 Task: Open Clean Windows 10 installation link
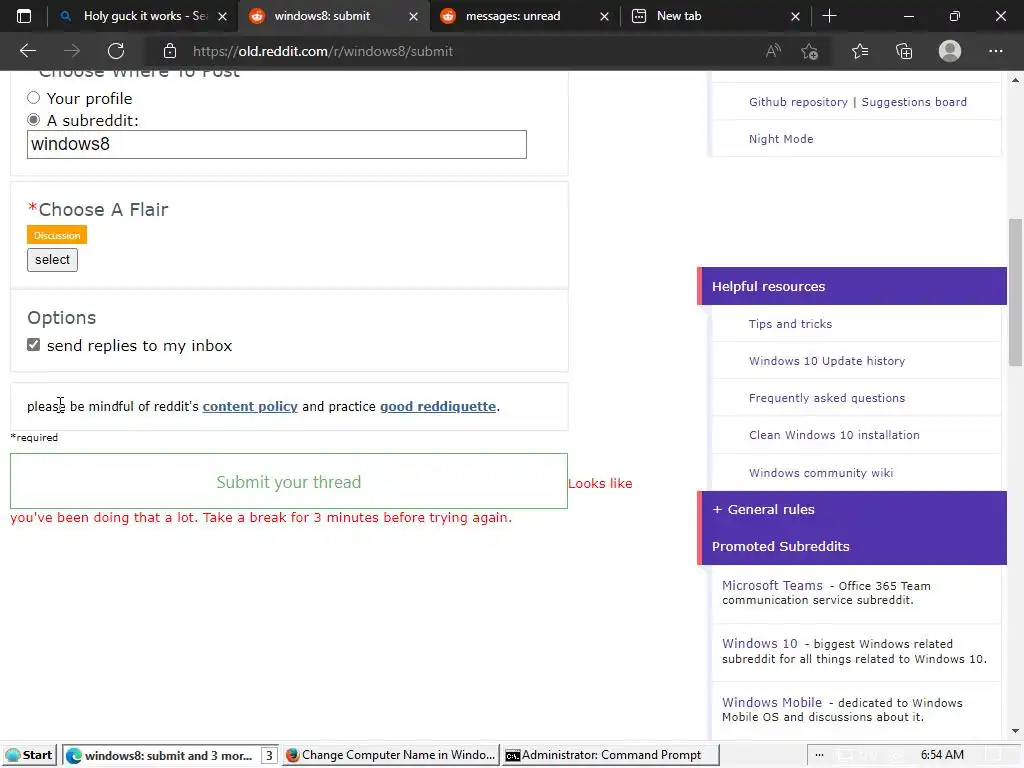(834, 435)
